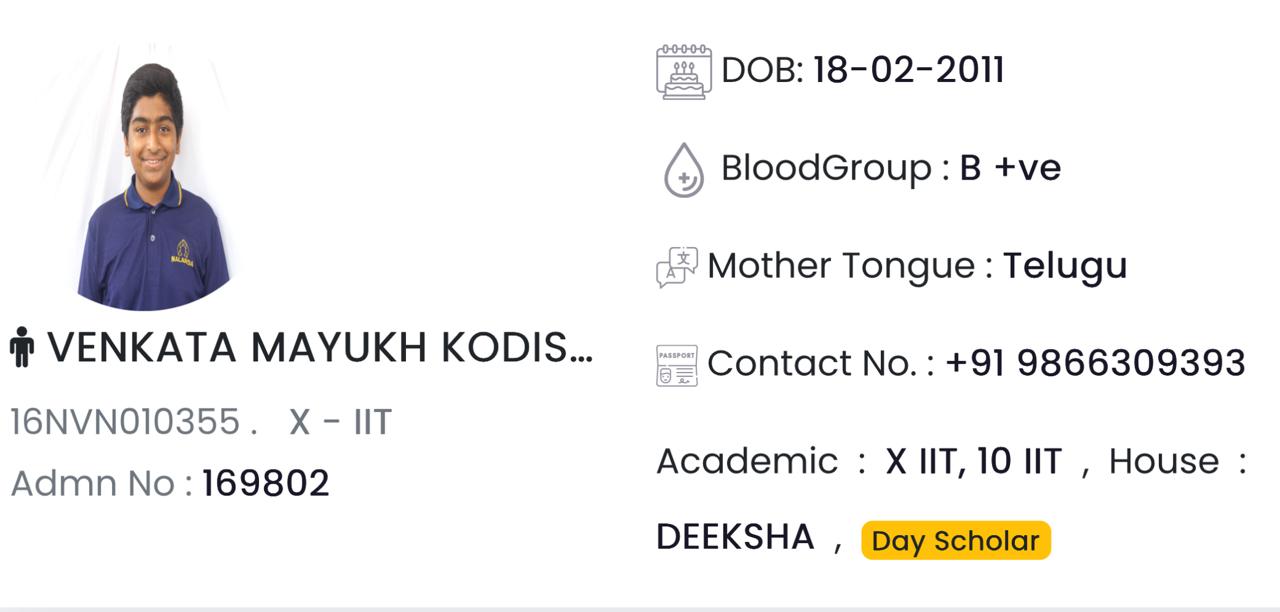The height and width of the screenshot is (612, 1280).
Task: Click the person icon before the student name
Action: click(x=21, y=347)
